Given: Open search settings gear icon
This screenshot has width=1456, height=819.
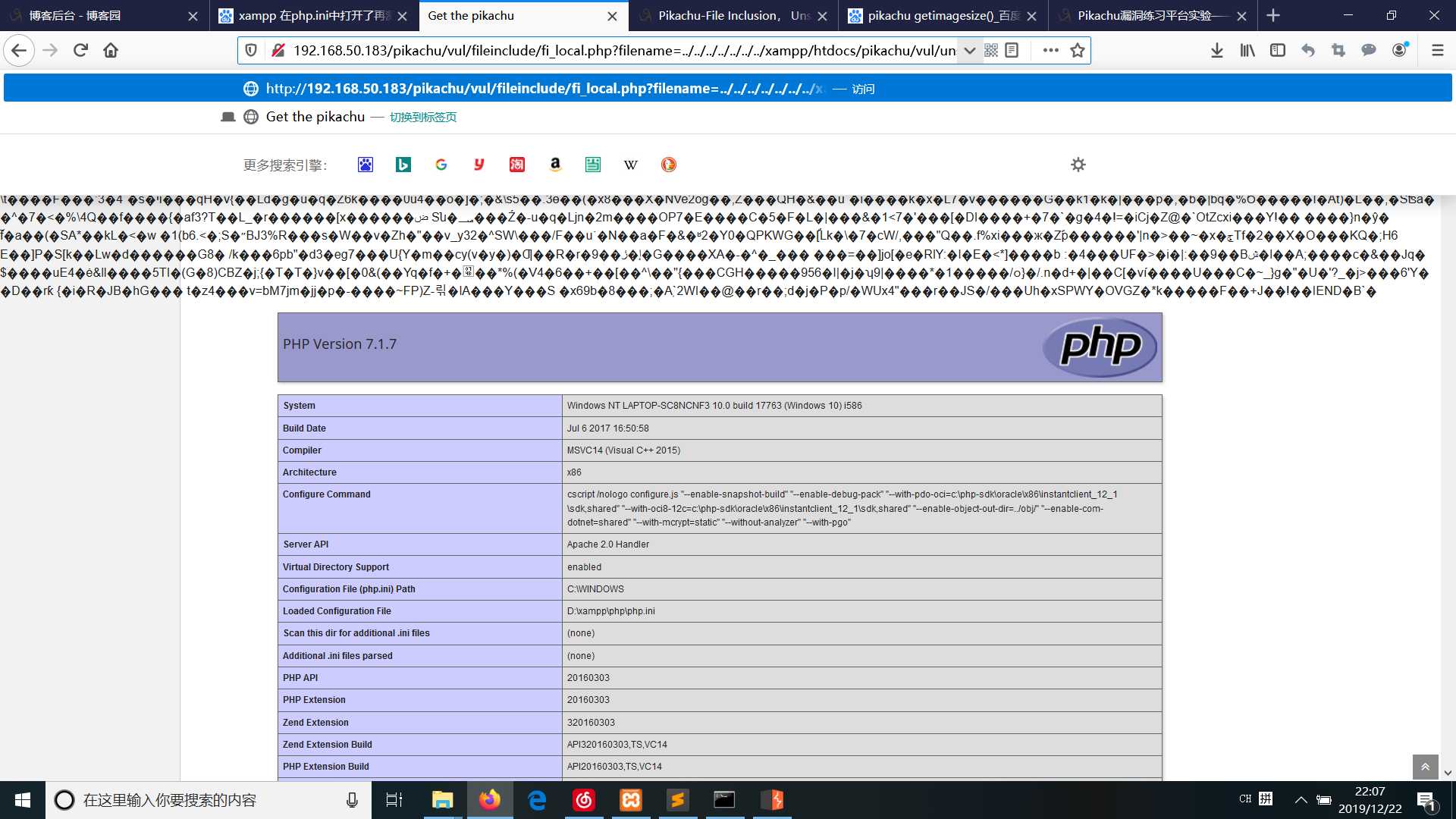Looking at the screenshot, I should [1078, 165].
